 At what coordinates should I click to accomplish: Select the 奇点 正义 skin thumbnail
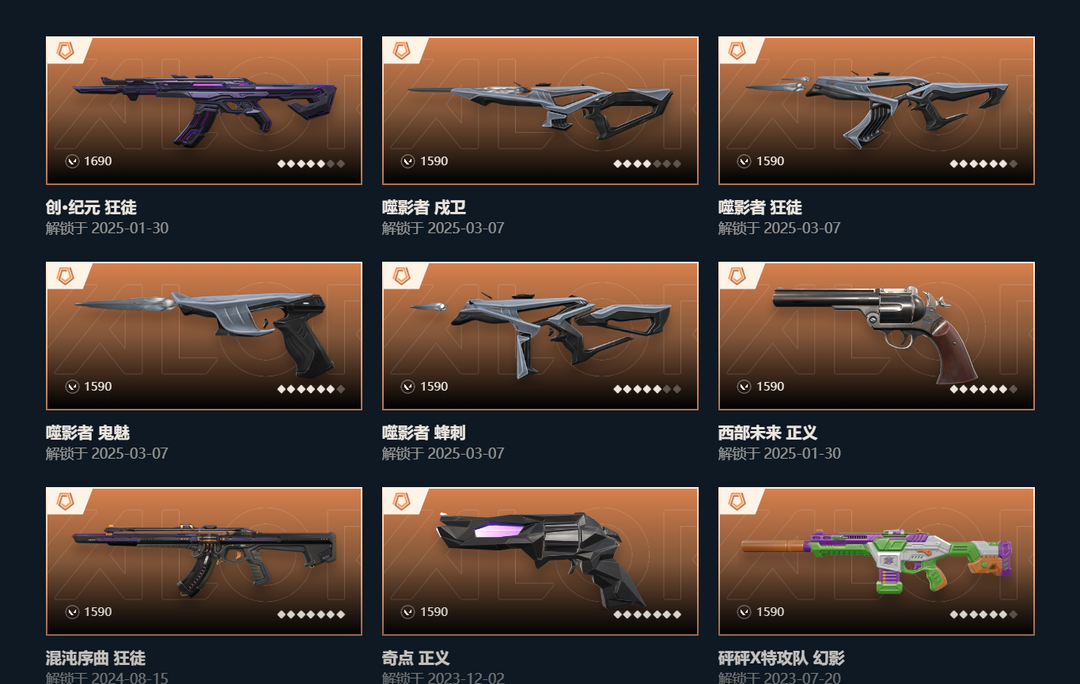click(540, 561)
